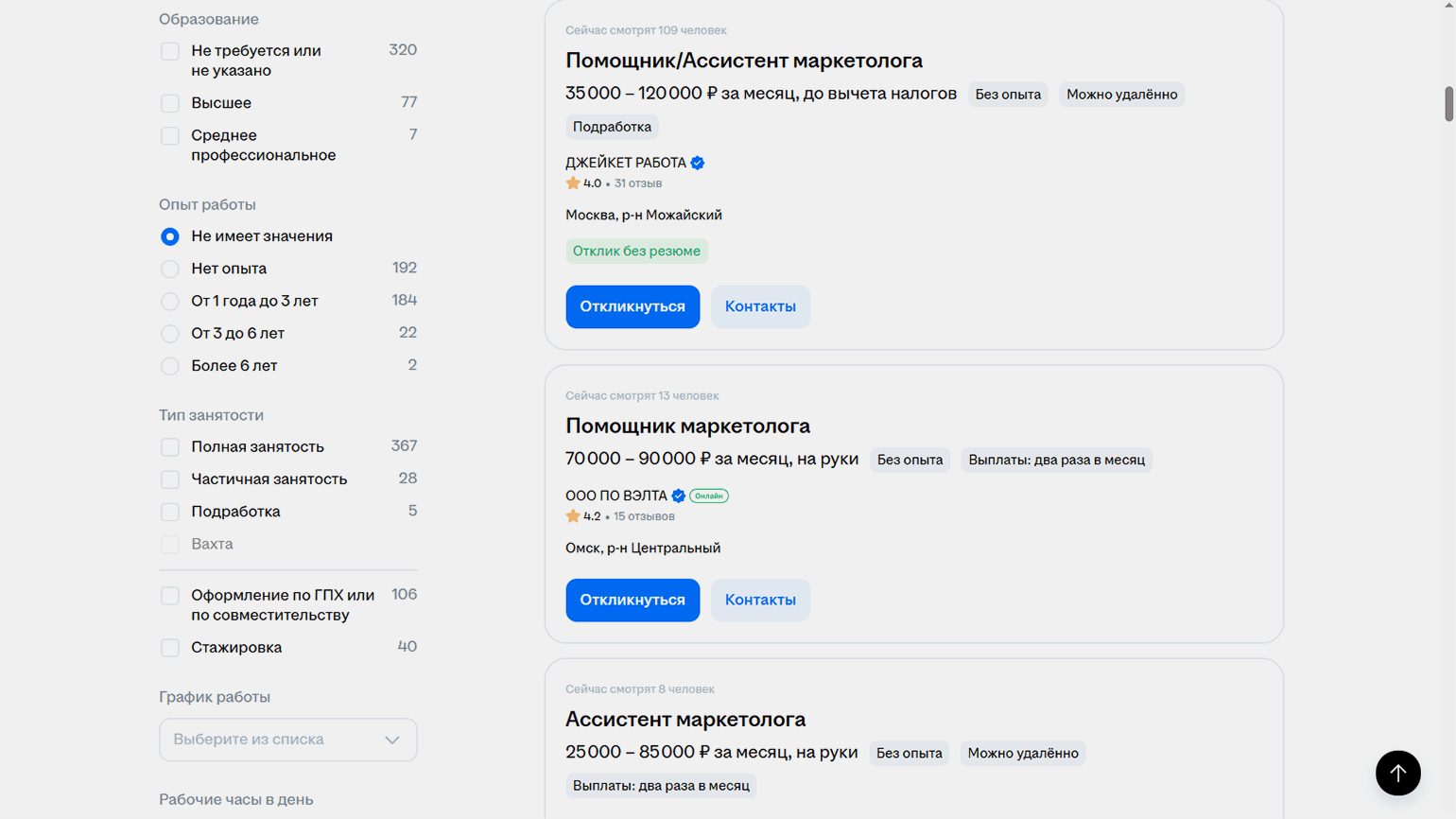Open the Ассистент маркетолога vacancy title
Image resolution: width=1456 pixels, height=819 pixels.
click(685, 719)
